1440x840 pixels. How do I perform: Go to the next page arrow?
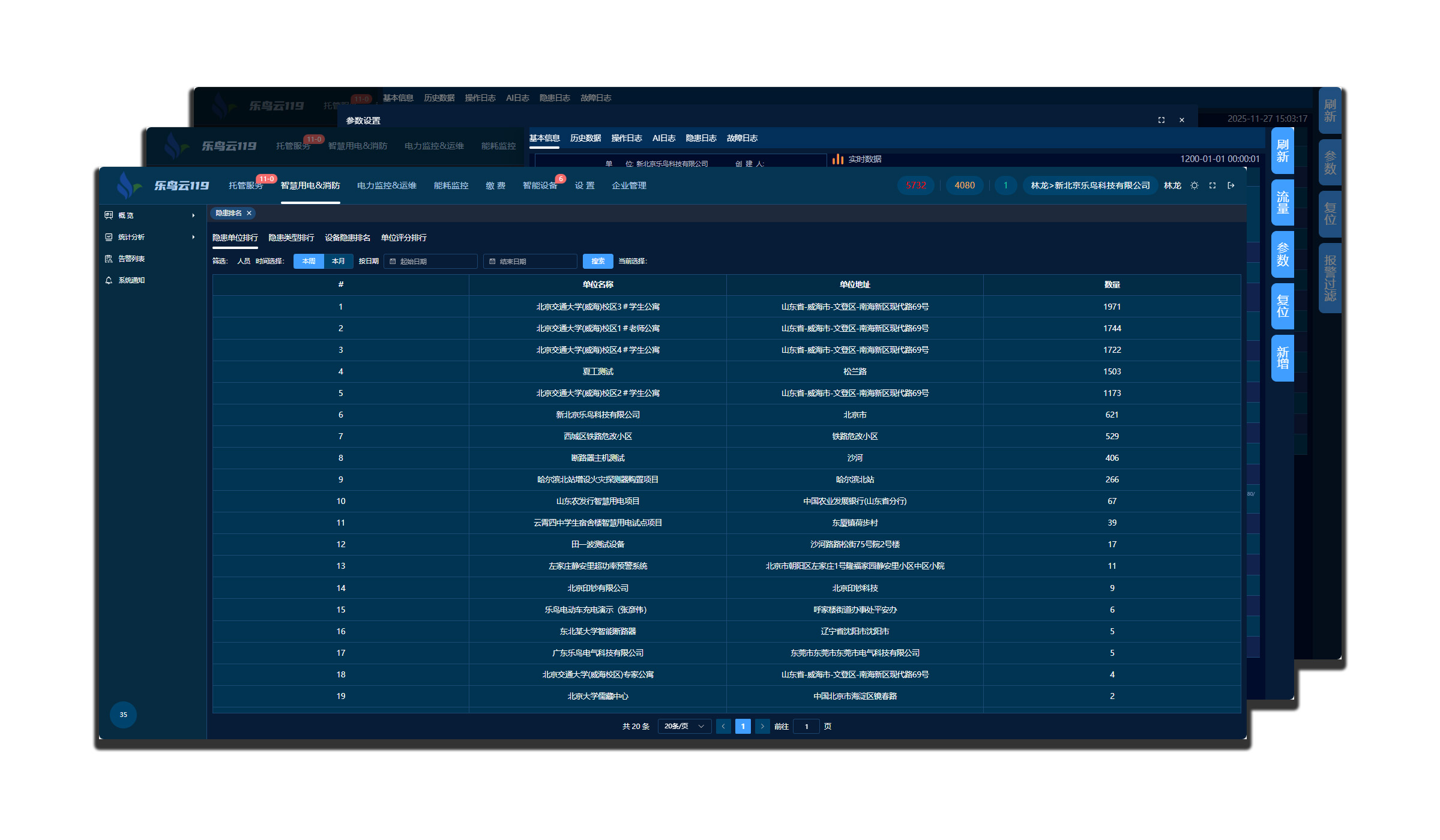762,726
